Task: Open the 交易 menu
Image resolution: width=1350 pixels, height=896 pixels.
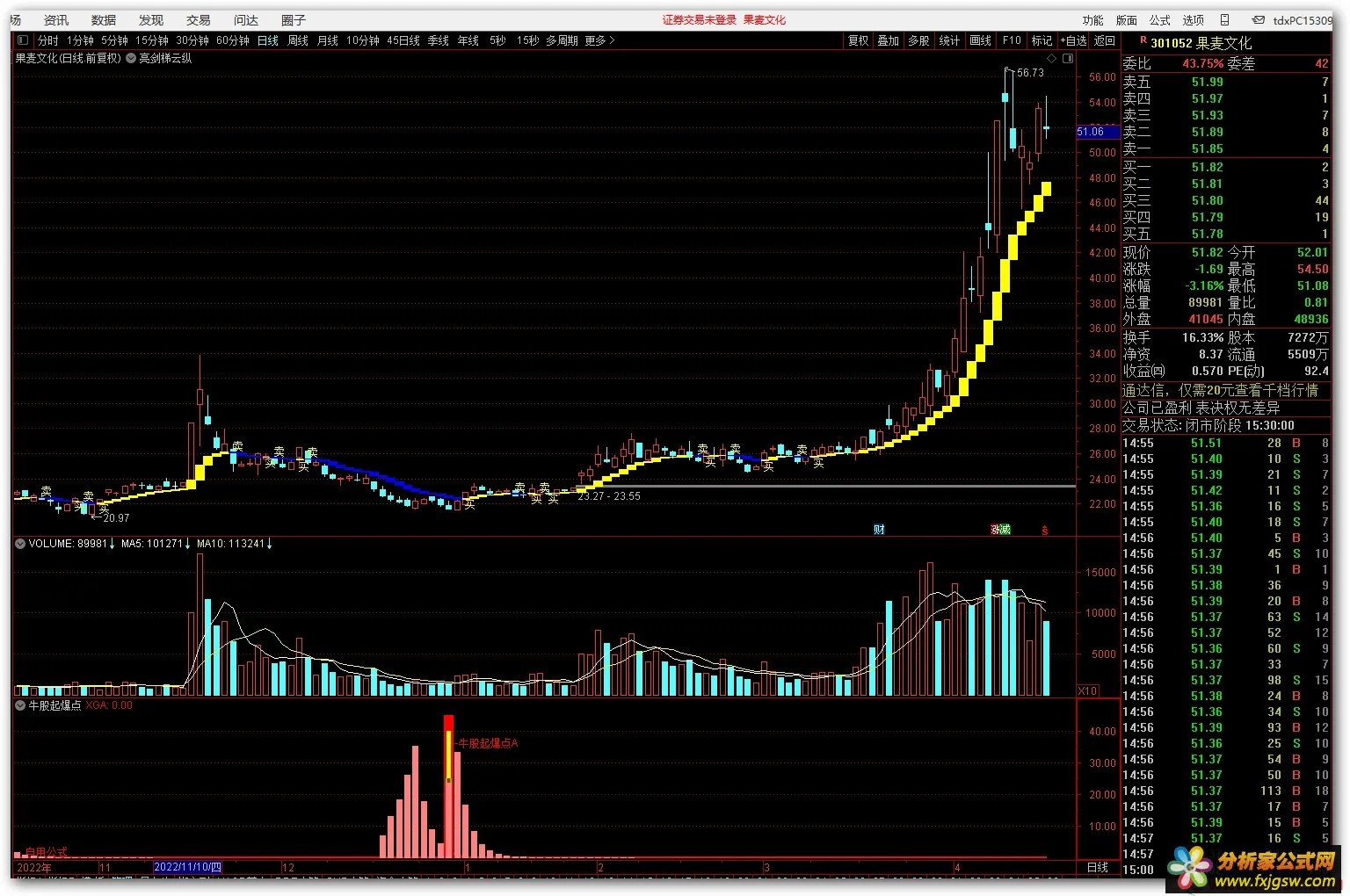Action: [199, 19]
